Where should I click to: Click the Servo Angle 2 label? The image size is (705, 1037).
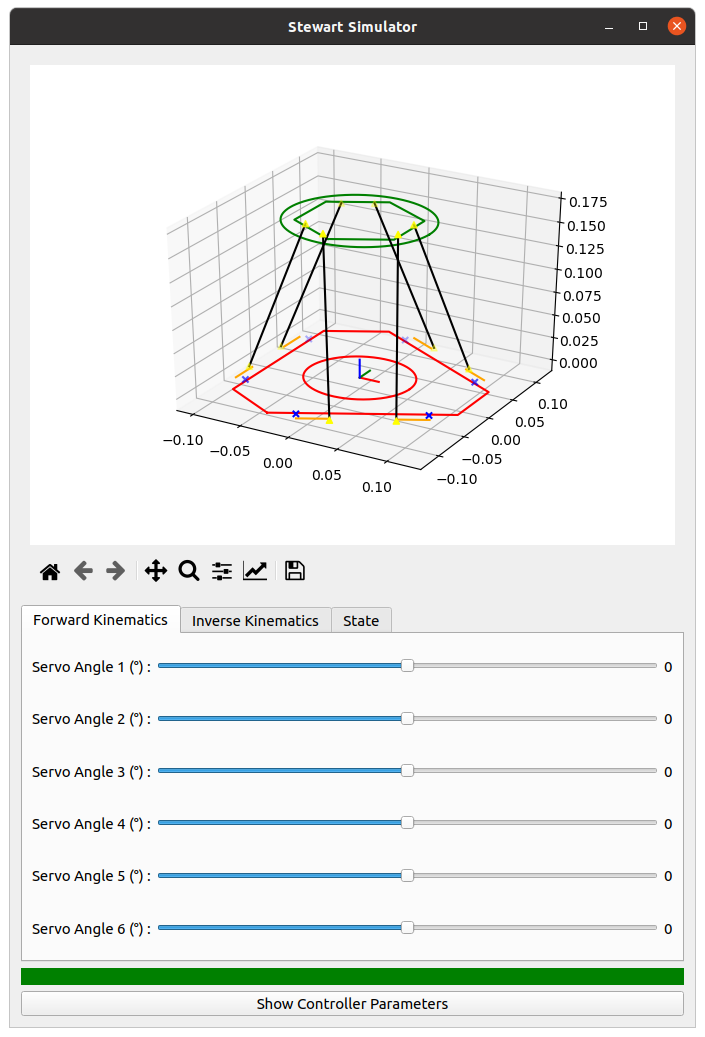pos(91,719)
